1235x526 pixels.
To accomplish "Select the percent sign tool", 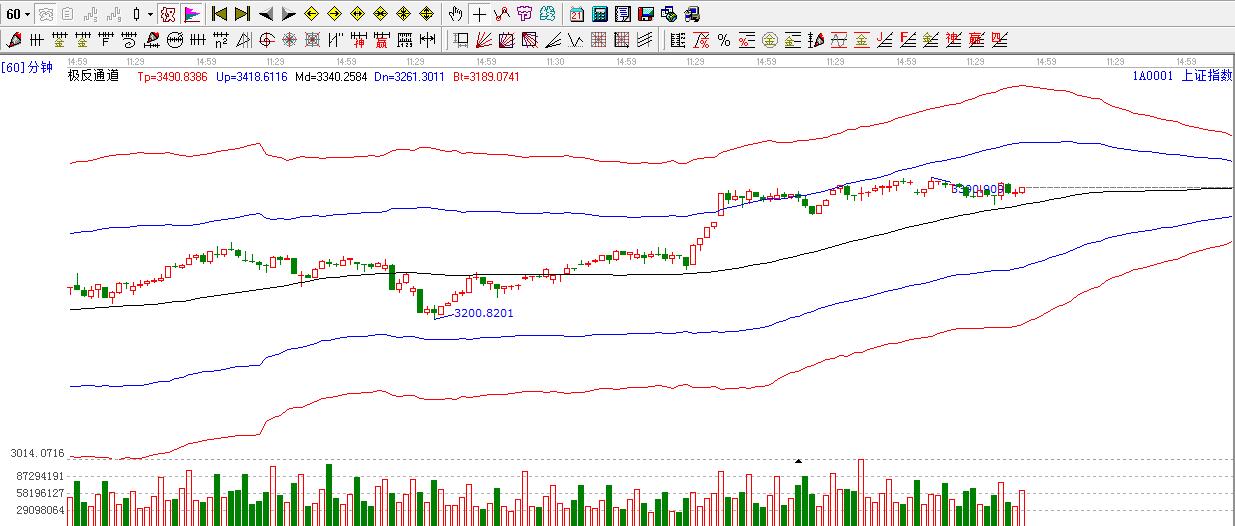I will point(723,40).
